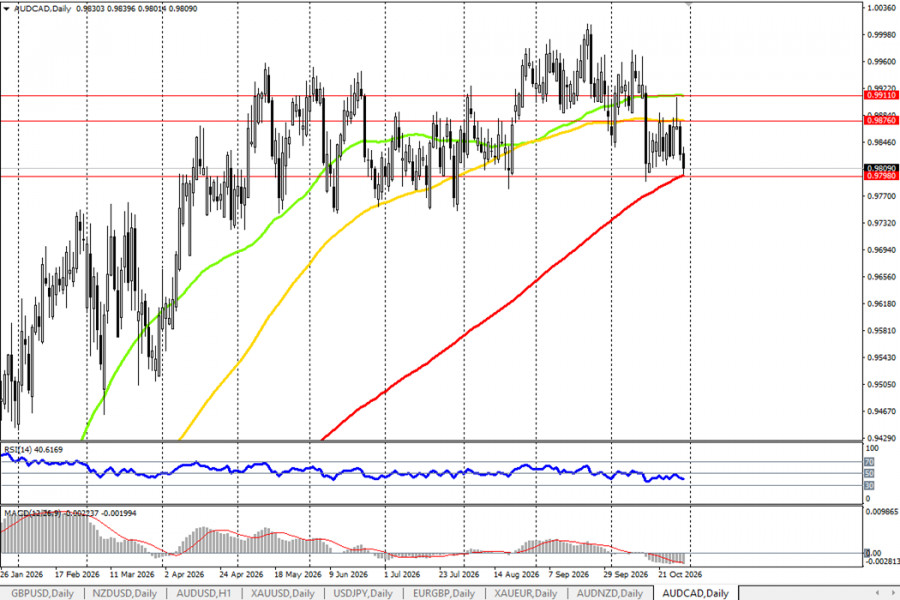
Task: Click the RSI 30 level marker
Action: click(869, 486)
